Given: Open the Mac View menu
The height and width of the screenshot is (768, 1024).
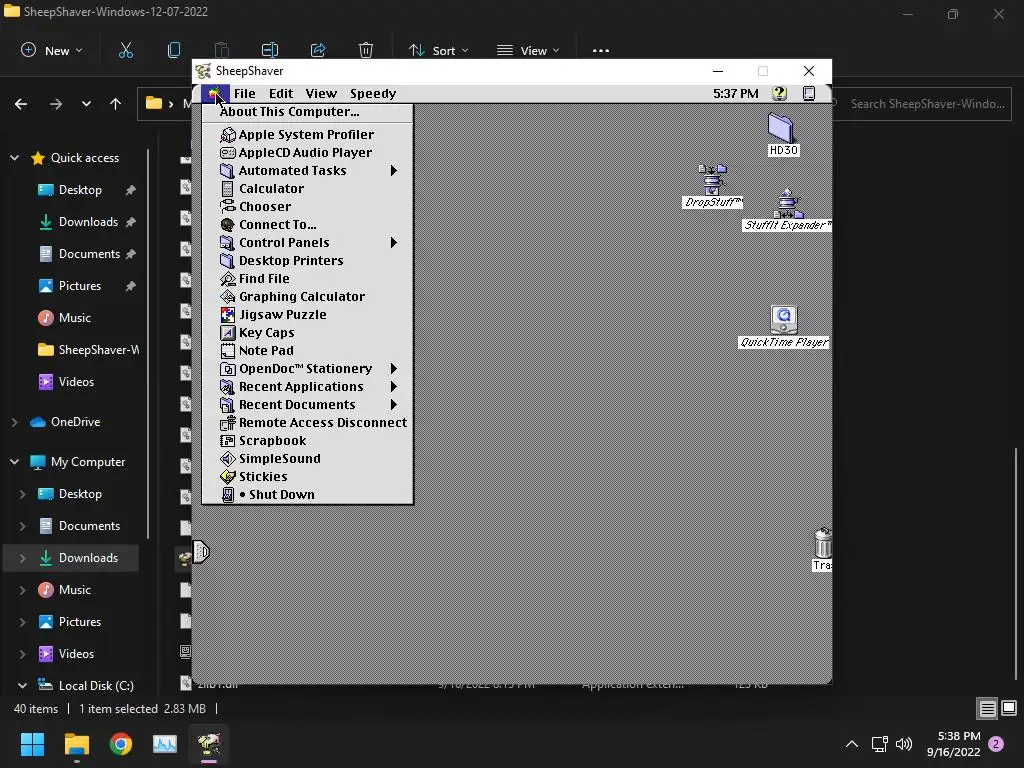Looking at the screenshot, I should 321,93.
